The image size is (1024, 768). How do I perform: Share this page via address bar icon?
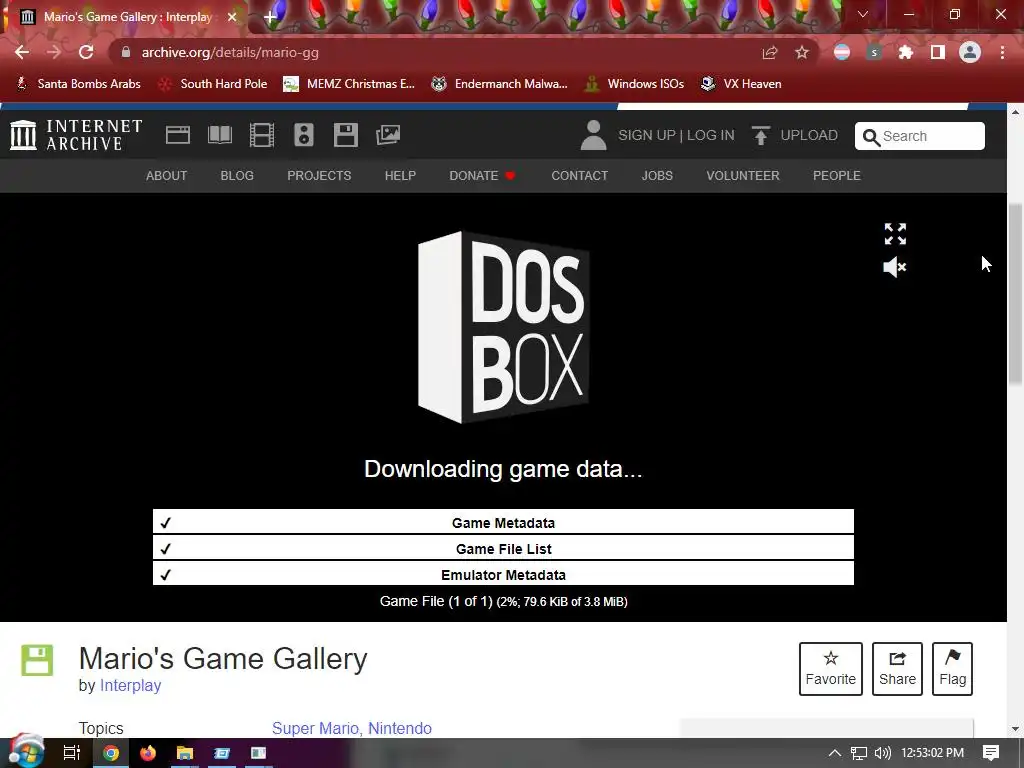tap(770, 52)
